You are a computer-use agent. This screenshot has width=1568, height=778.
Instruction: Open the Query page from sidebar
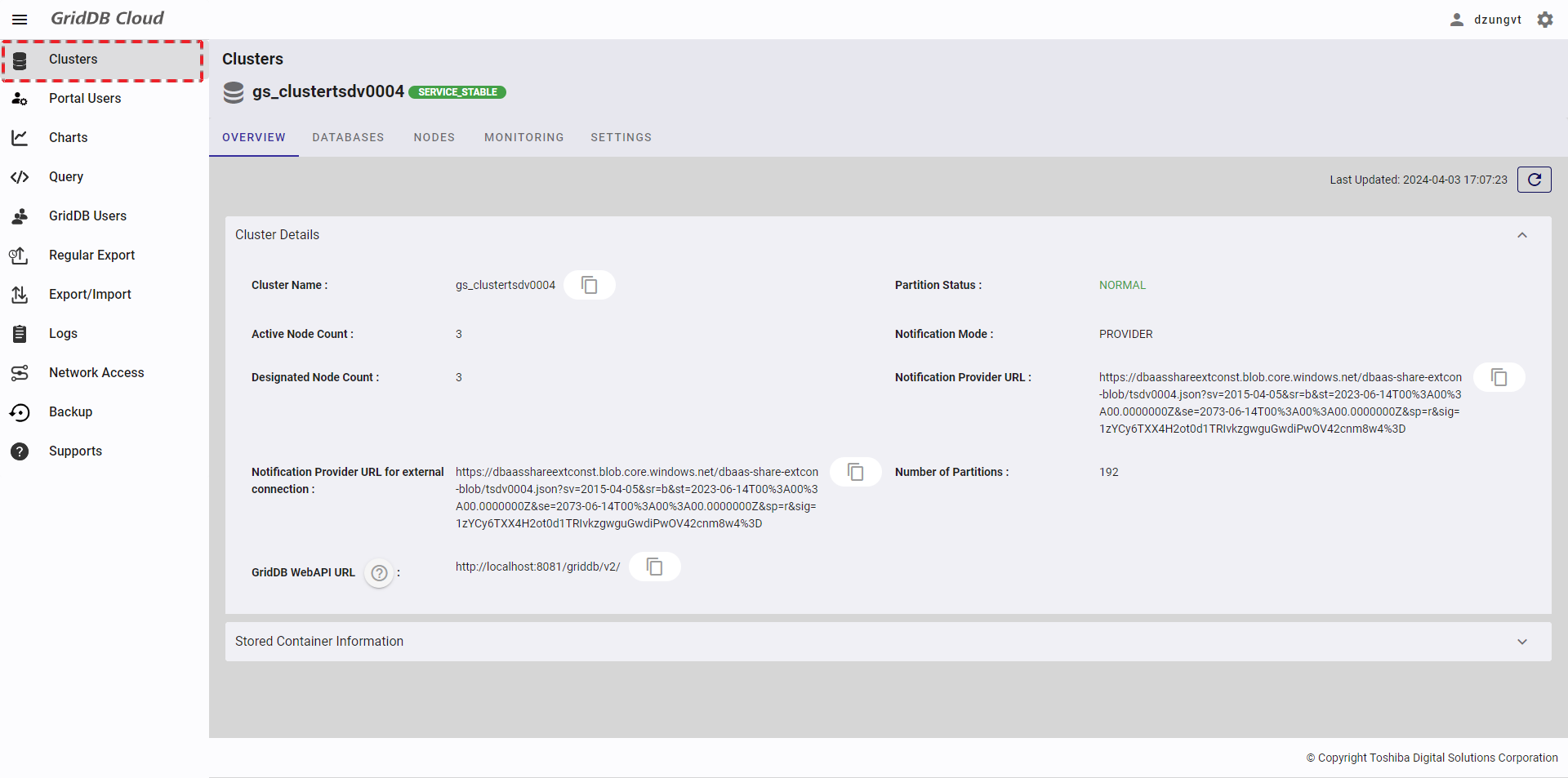point(66,176)
